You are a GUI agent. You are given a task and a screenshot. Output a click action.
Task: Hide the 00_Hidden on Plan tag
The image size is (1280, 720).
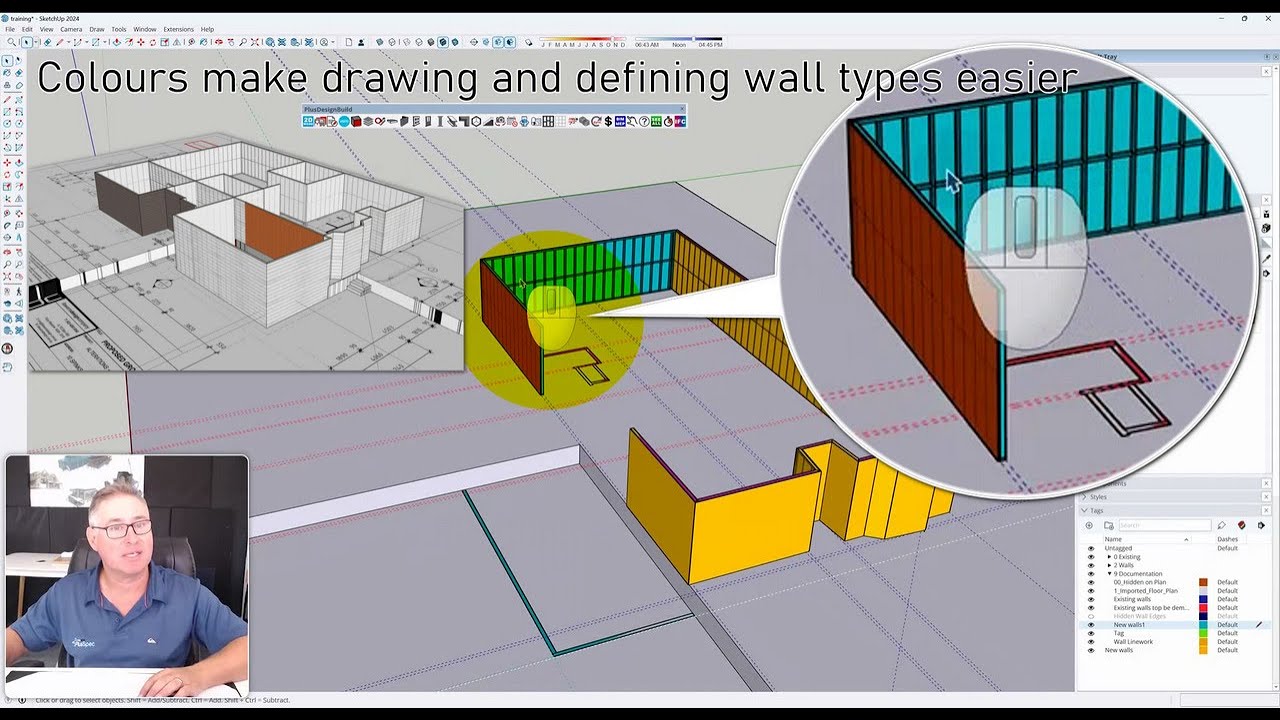tap(1091, 582)
